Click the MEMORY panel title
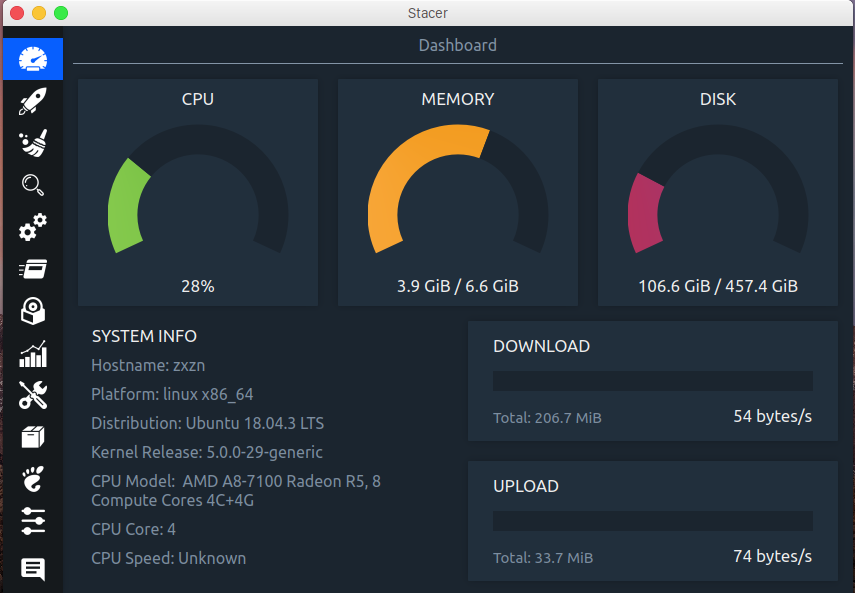The height and width of the screenshot is (593, 855). tap(457, 99)
